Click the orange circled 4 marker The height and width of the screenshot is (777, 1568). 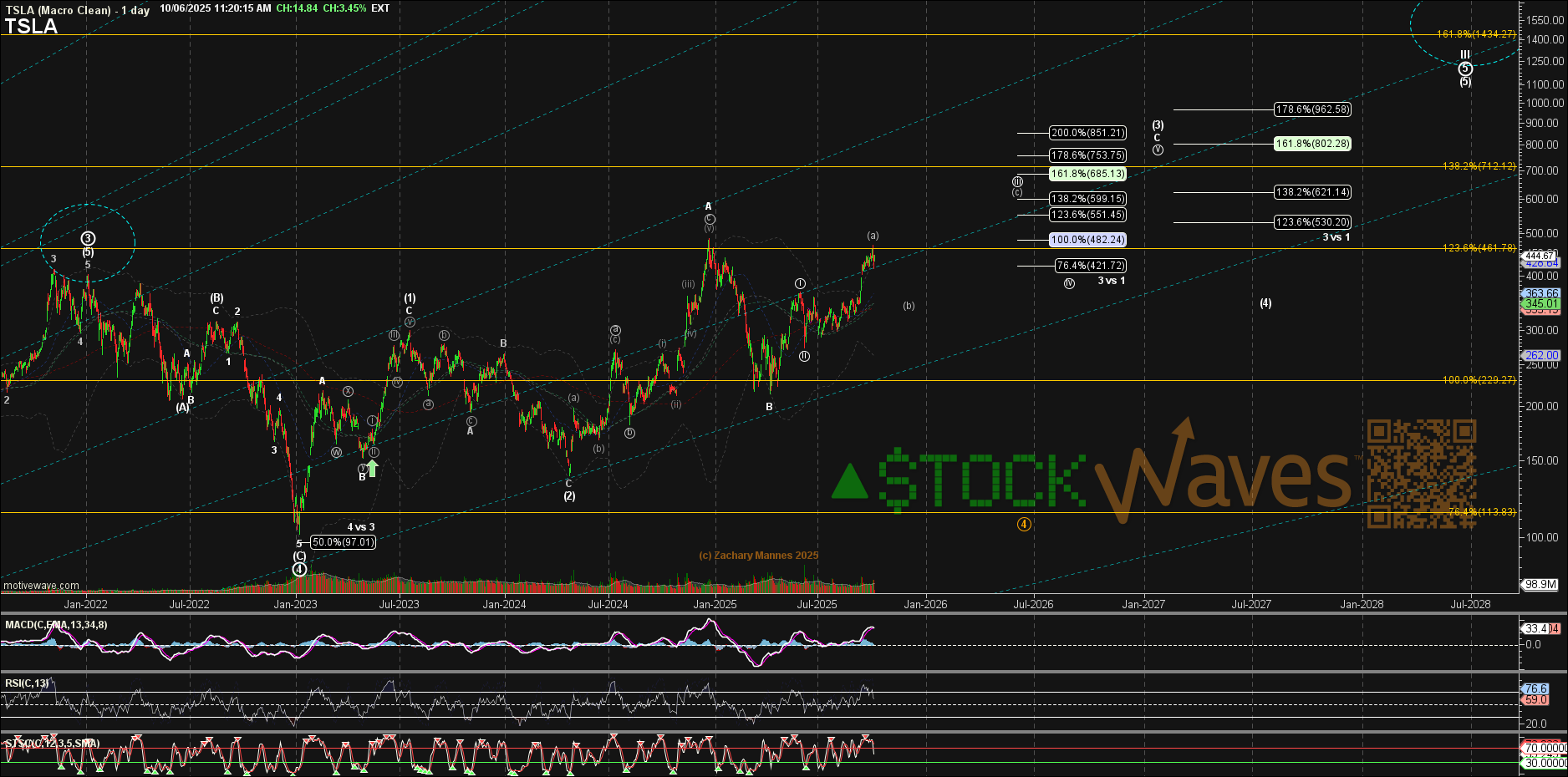click(1024, 525)
